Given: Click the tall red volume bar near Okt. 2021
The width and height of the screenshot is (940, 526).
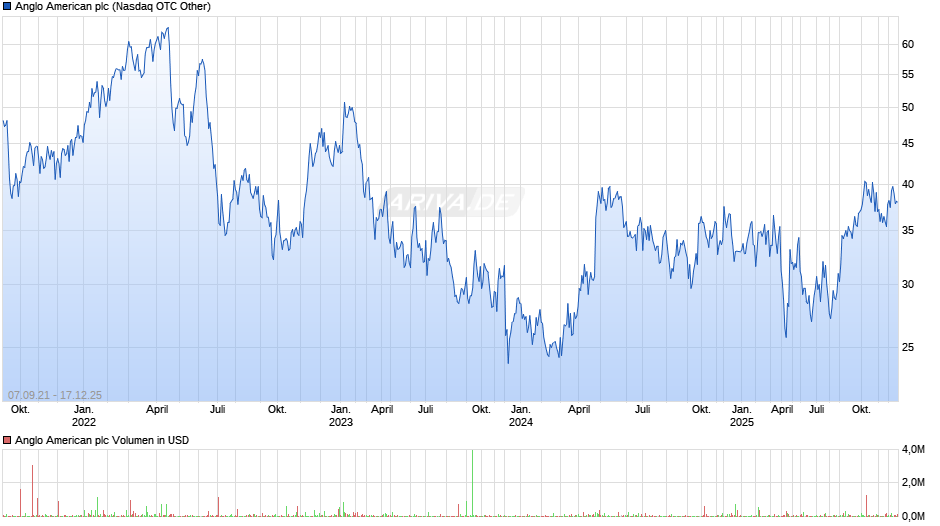Looking at the screenshot, I should 32,491.
